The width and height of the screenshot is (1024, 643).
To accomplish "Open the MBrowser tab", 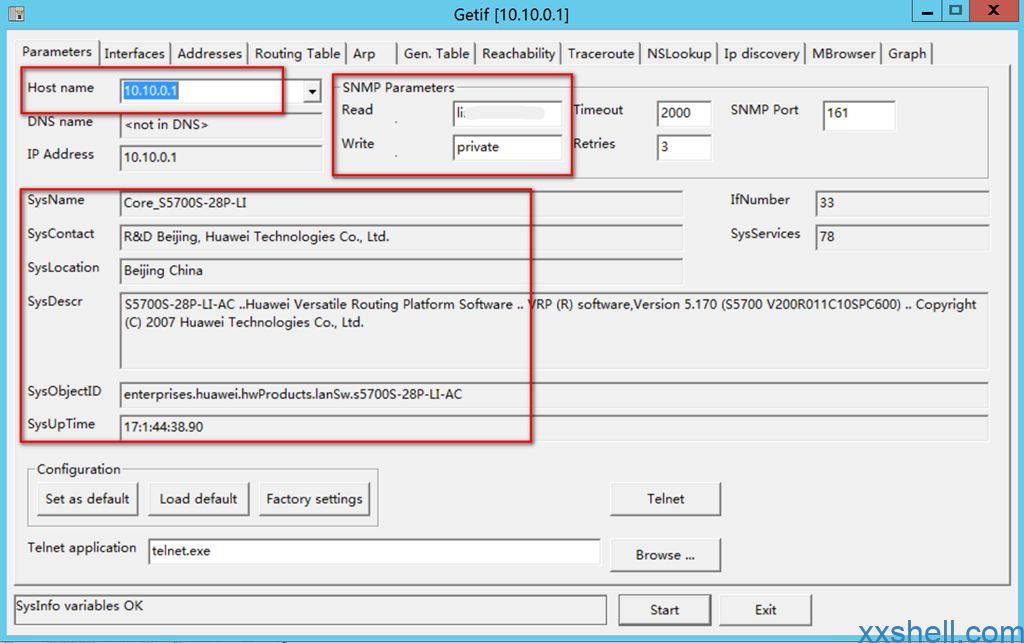I will pyautogui.click(x=844, y=54).
